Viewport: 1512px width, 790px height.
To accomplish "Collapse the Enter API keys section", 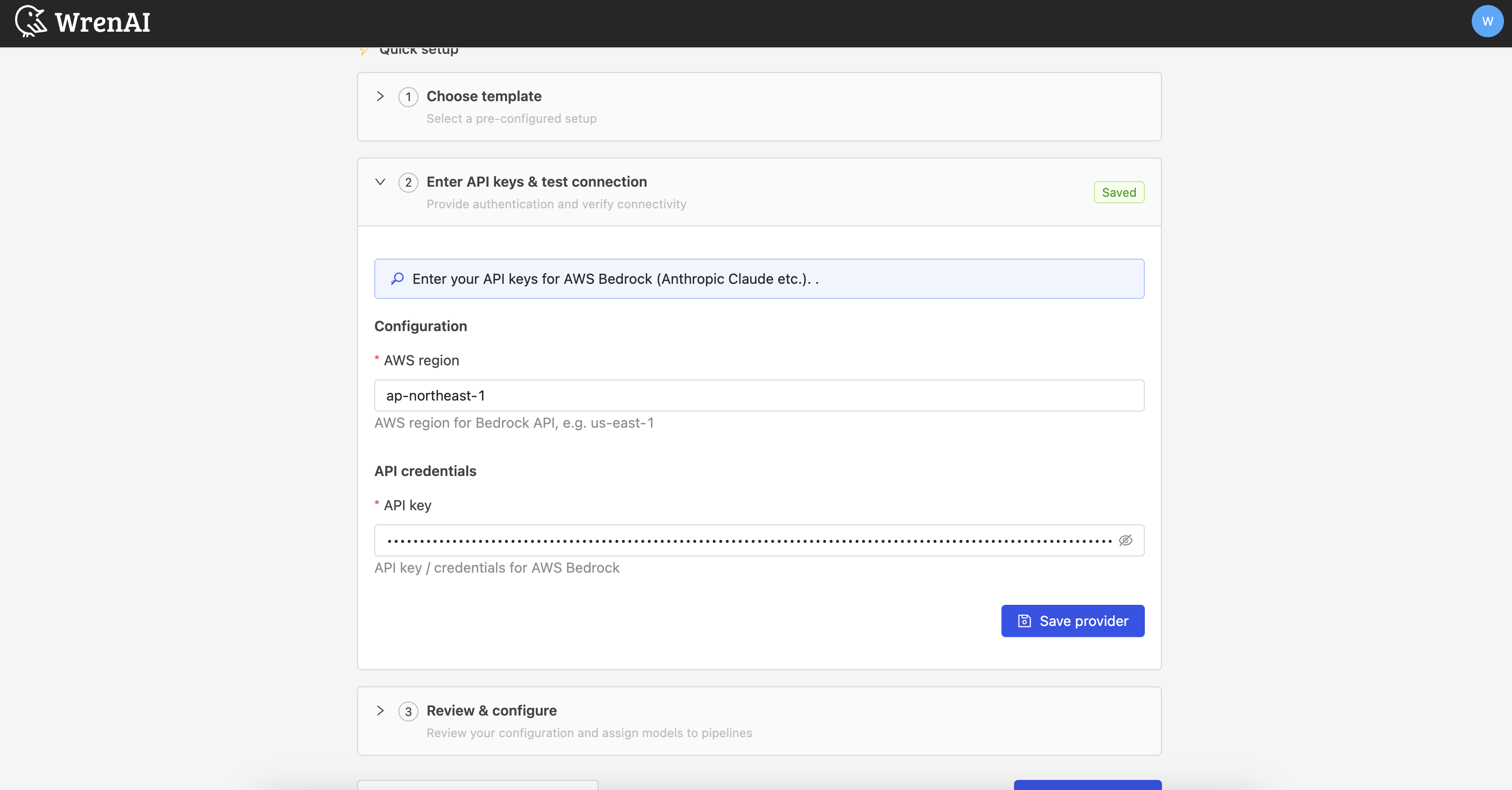I will click(380, 183).
